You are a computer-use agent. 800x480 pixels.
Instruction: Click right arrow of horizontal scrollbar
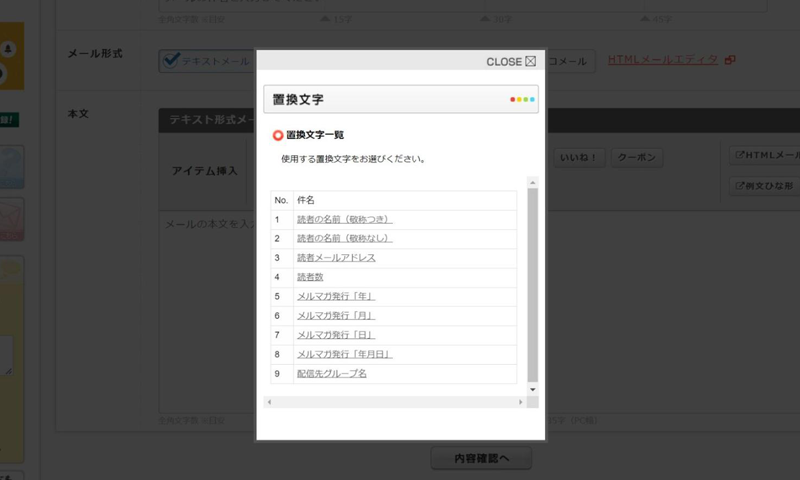coord(520,402)
